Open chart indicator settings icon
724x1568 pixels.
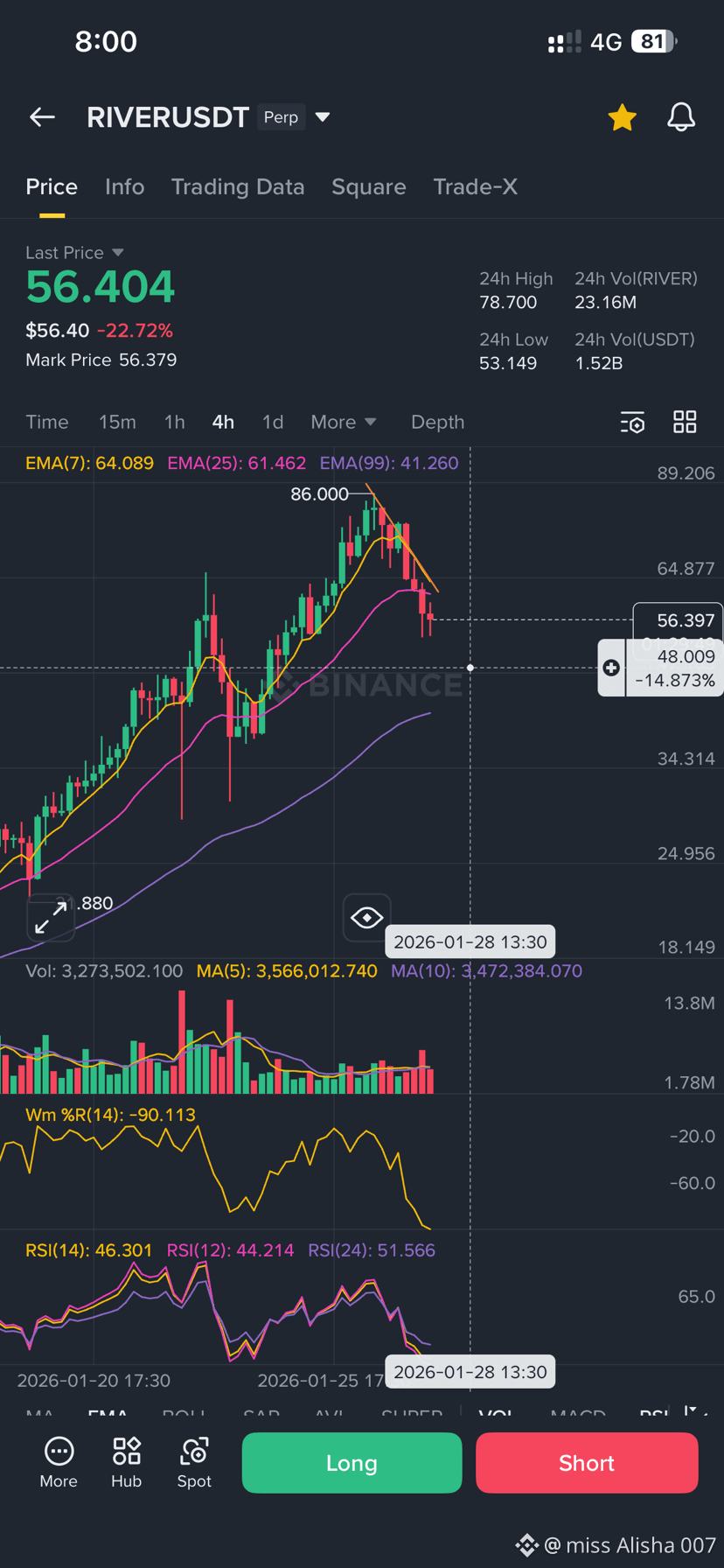point(632,422)
